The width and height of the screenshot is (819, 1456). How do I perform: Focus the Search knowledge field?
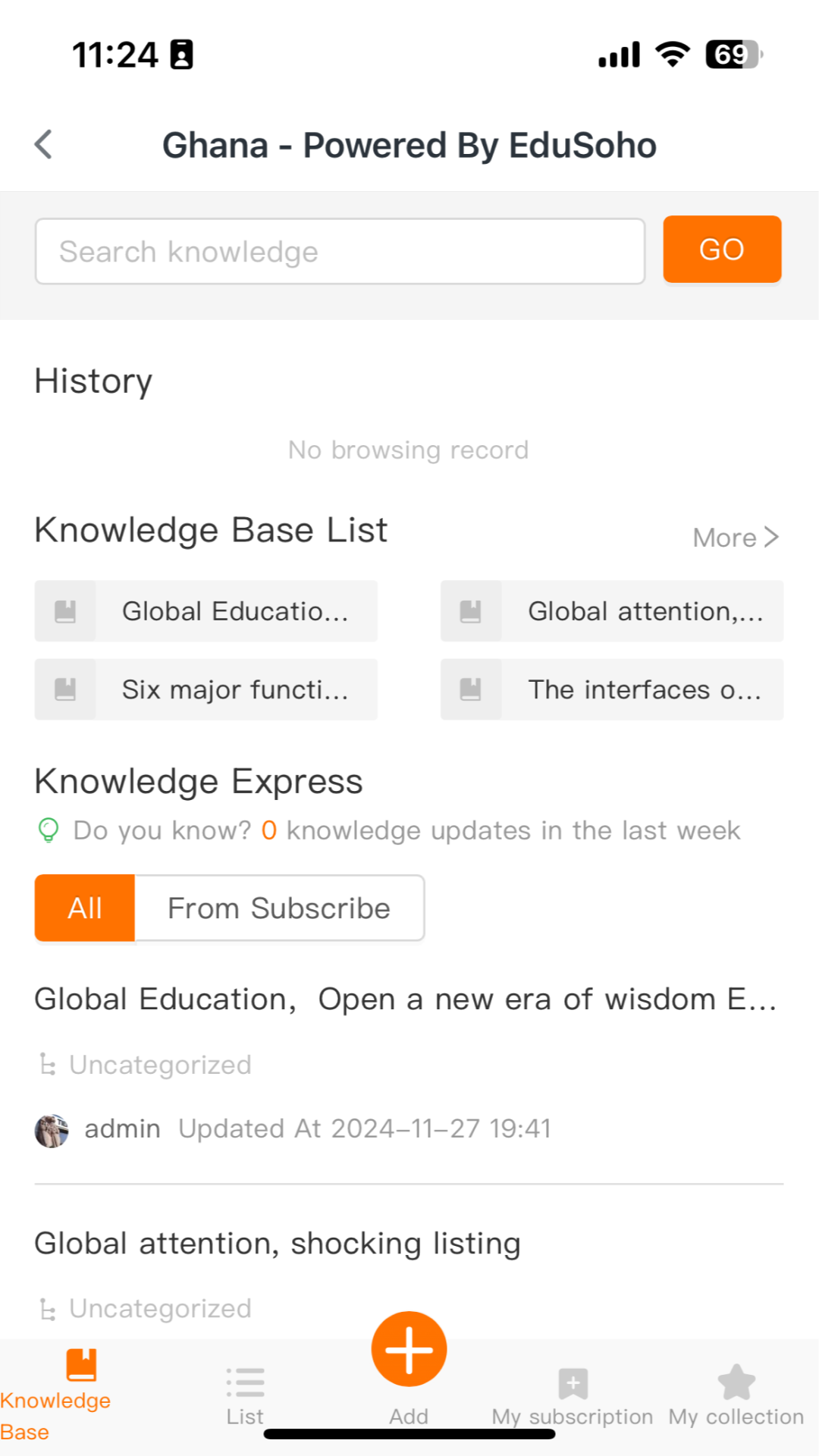[x=340, y=251]
